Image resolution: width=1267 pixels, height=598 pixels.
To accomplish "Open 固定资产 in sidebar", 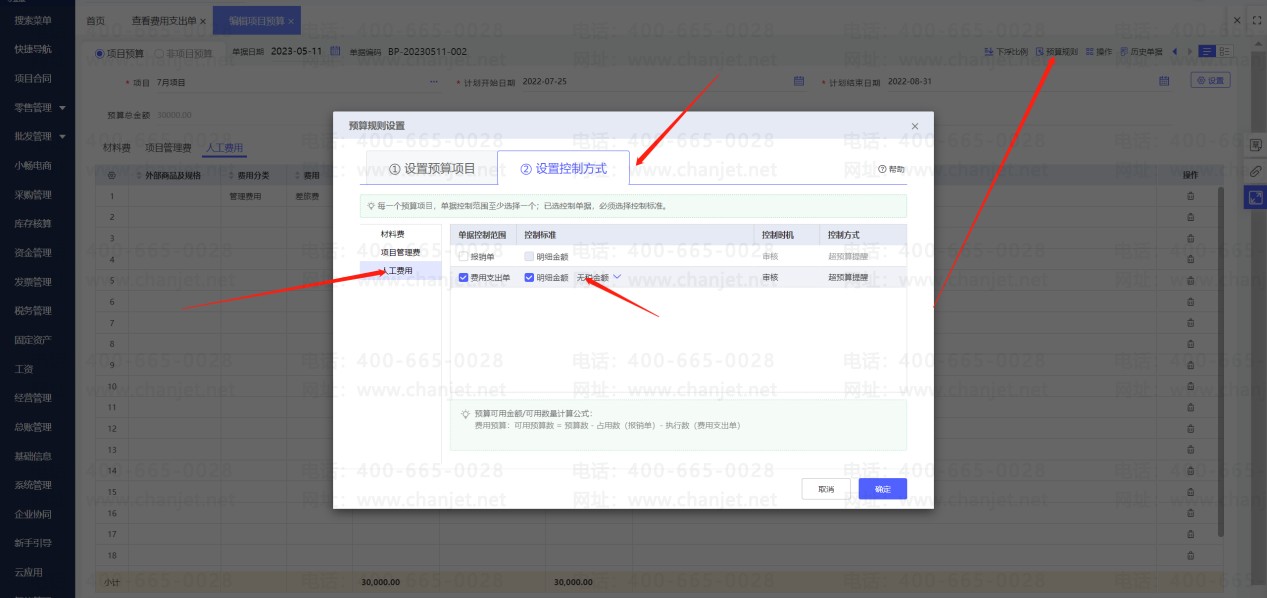I will (x=33, y=339).
